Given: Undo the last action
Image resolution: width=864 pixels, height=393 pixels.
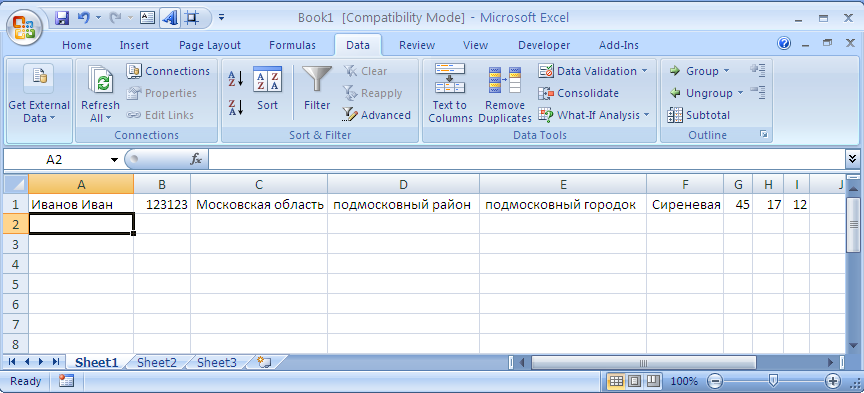Looking at the screenshot, I should point(83,18).
